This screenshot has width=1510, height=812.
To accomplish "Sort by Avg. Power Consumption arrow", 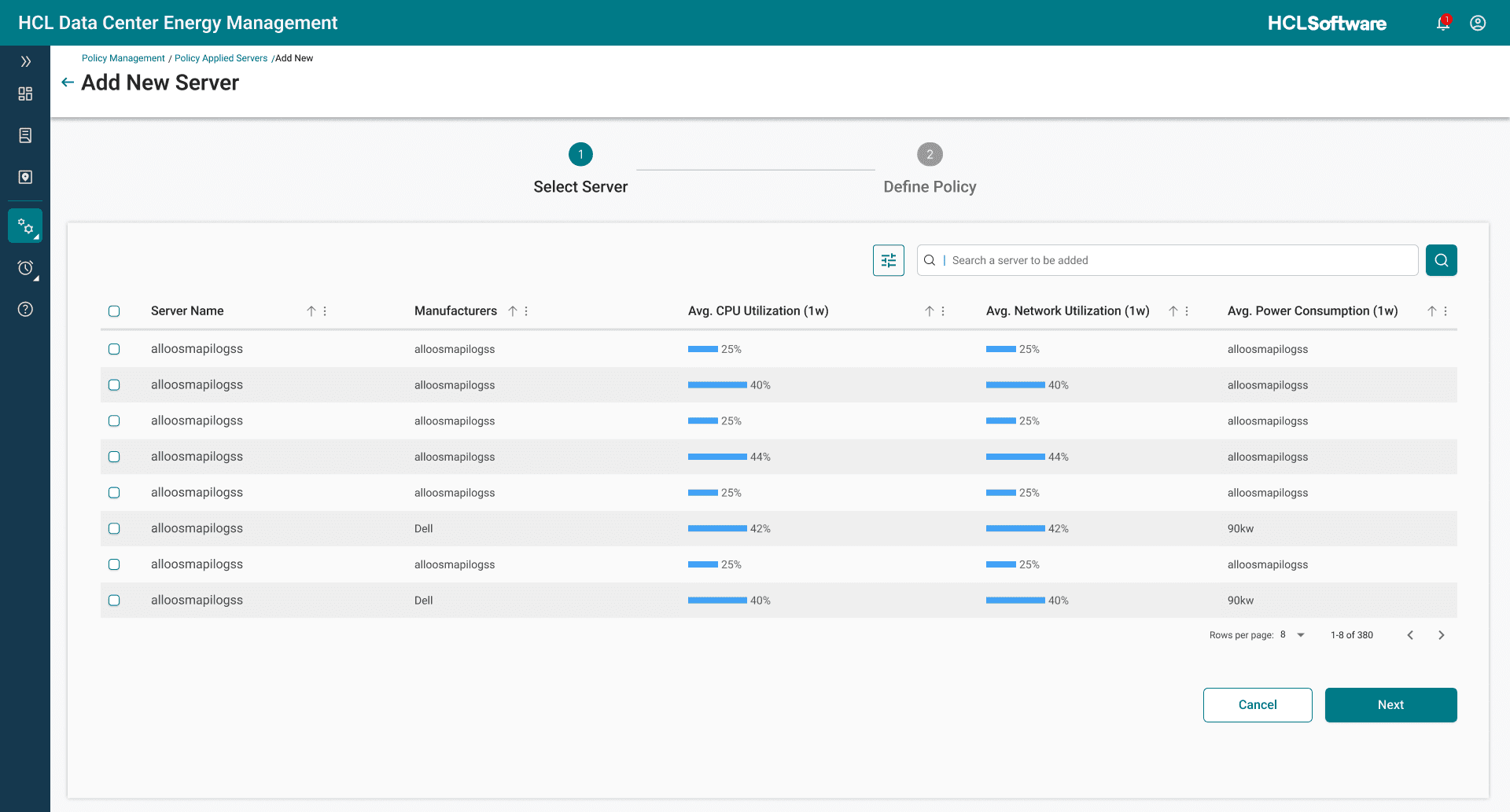I will coord(1432,311).
